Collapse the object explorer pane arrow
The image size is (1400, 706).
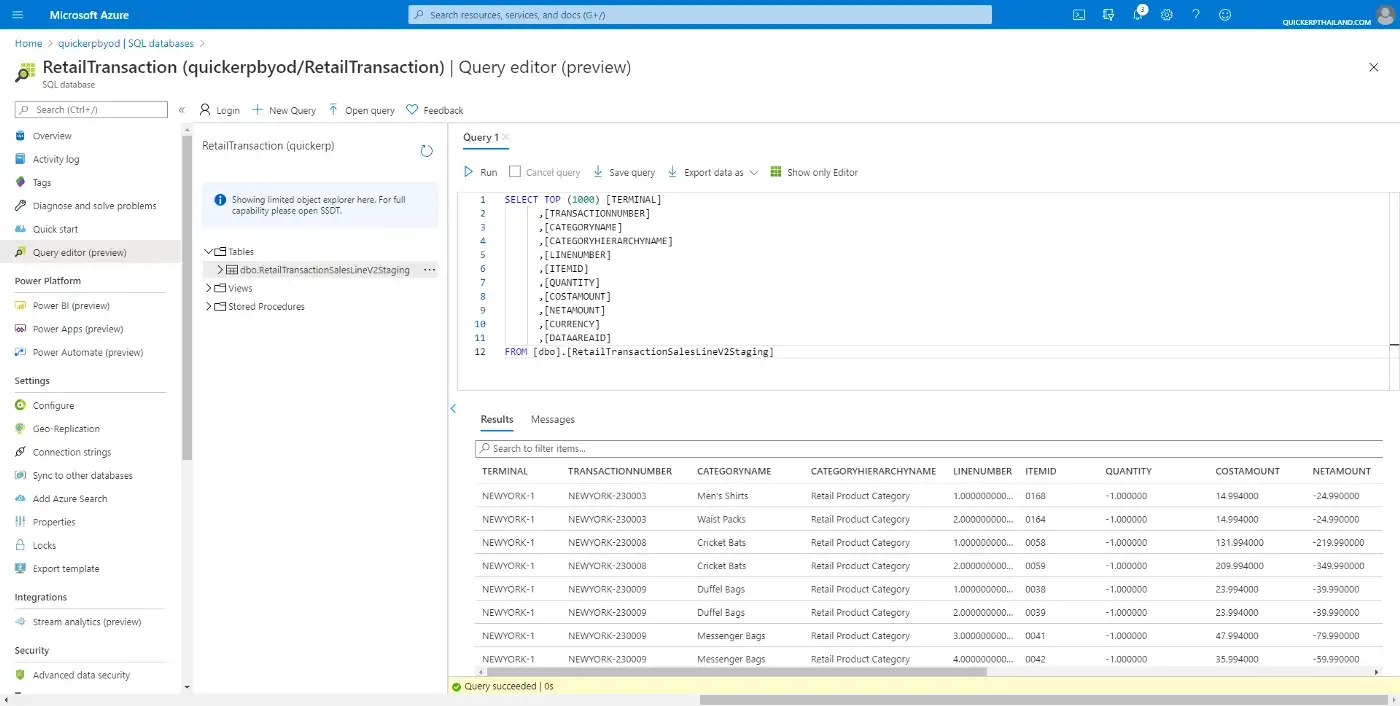pos(453,408)
